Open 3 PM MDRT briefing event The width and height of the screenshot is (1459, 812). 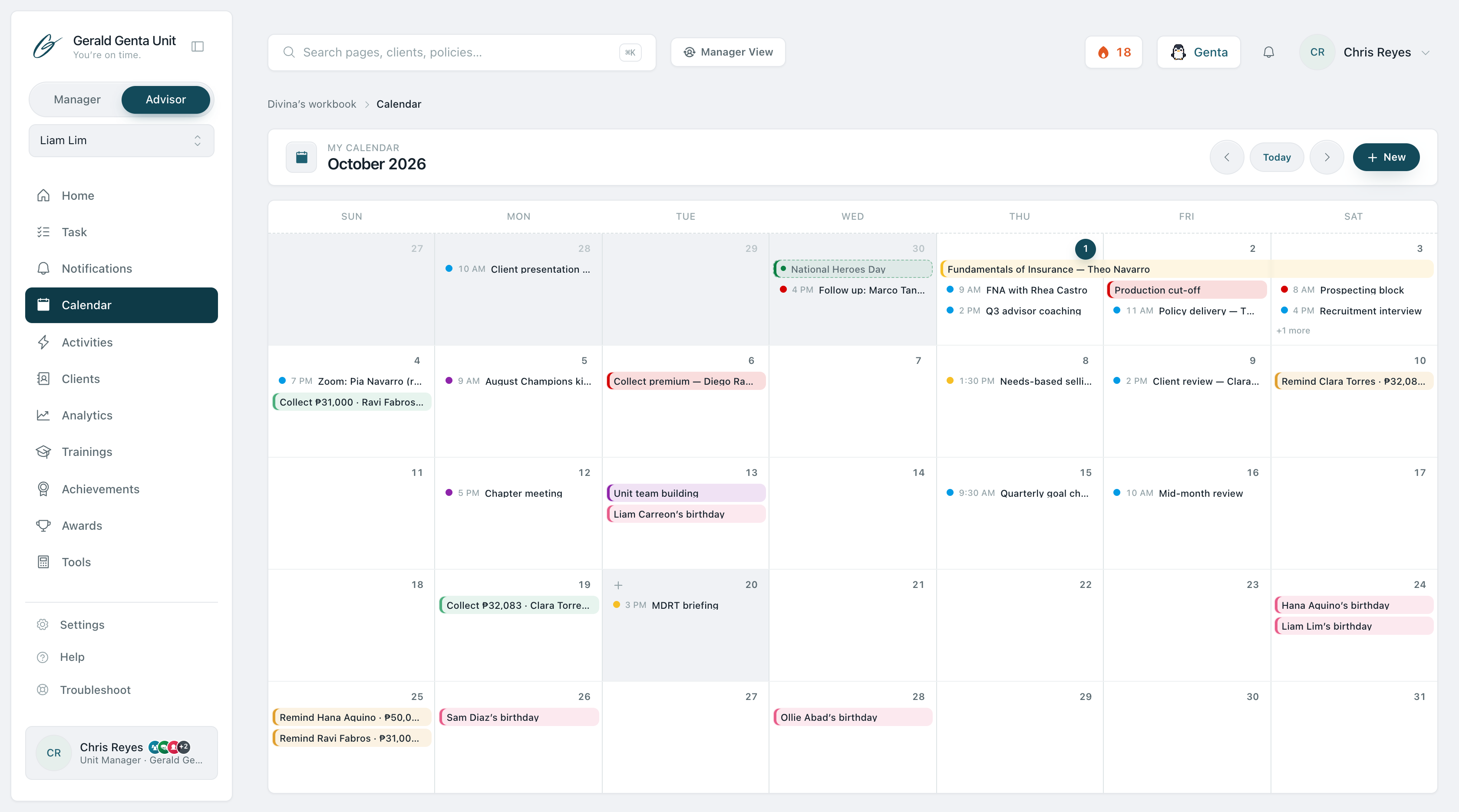coord(686,605)
